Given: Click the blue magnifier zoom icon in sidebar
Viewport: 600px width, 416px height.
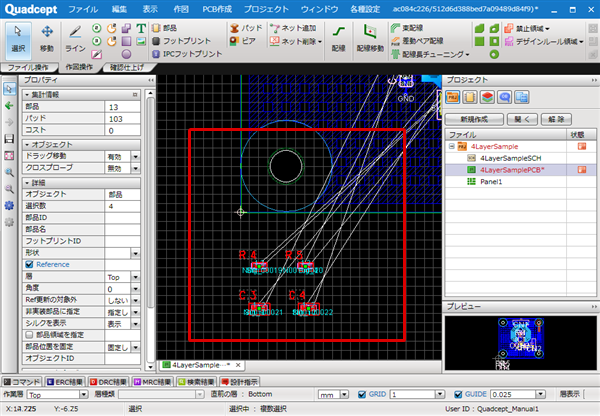Looking at the screenshot, I should pyautogui.click(x=9, y=172).
